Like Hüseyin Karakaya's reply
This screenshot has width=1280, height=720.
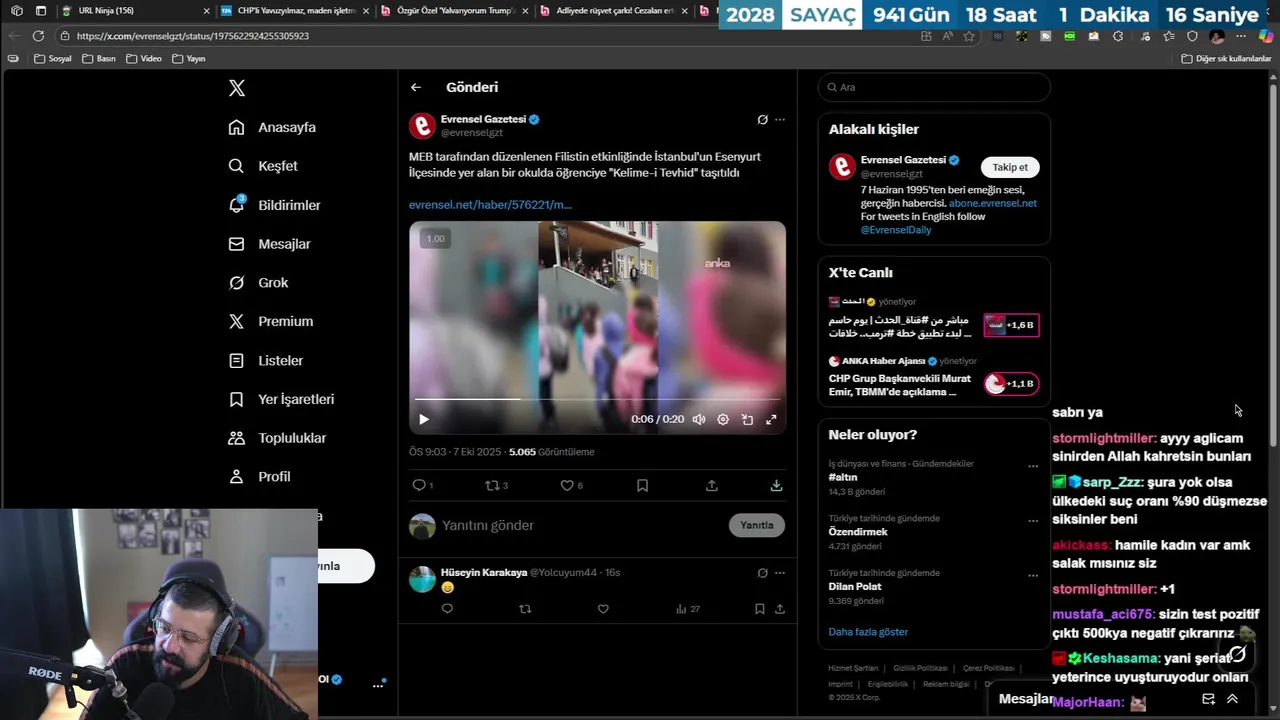click(603, 609)
